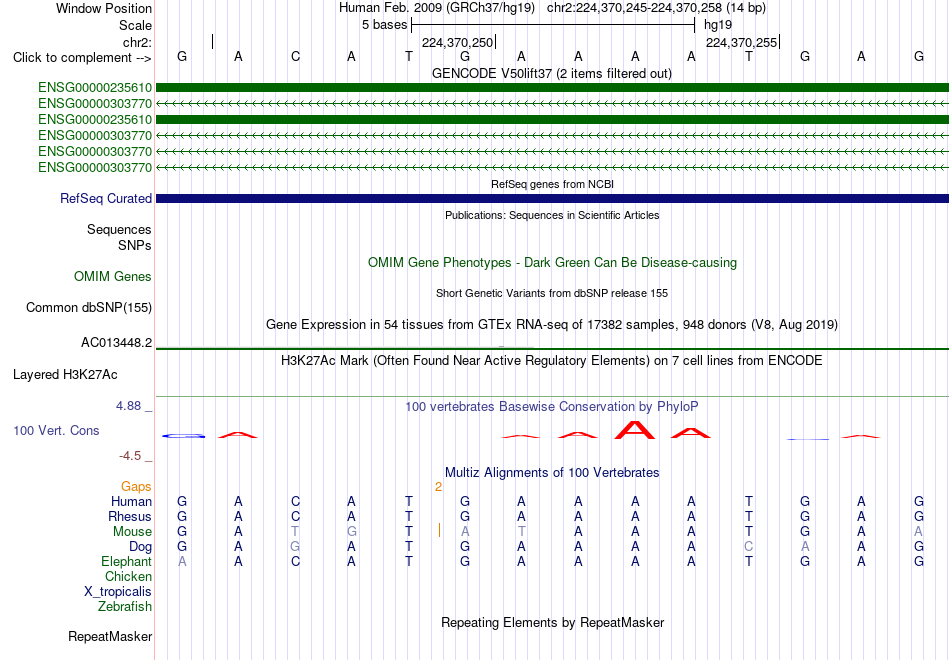
Task: Click the blue G logo in PhyloP track
Action: 183,436
